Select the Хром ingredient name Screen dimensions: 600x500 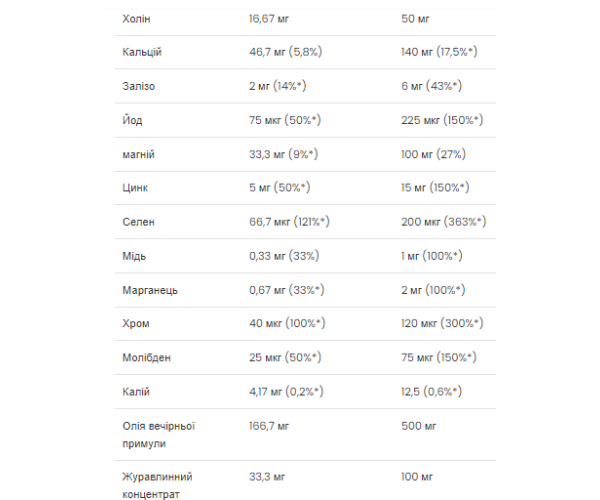tap(134, 323)
